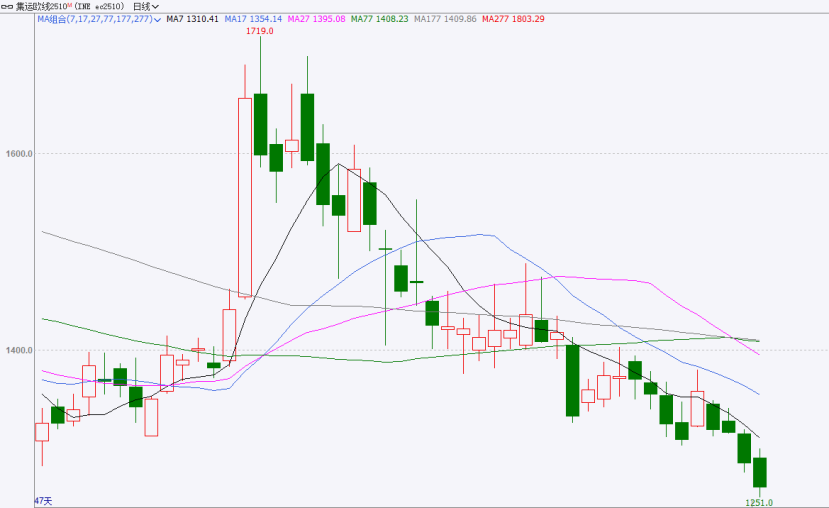Click the last candlestick with the 1251.0 low
This screenshot has width=829, height=508.
tap(760, 472)
